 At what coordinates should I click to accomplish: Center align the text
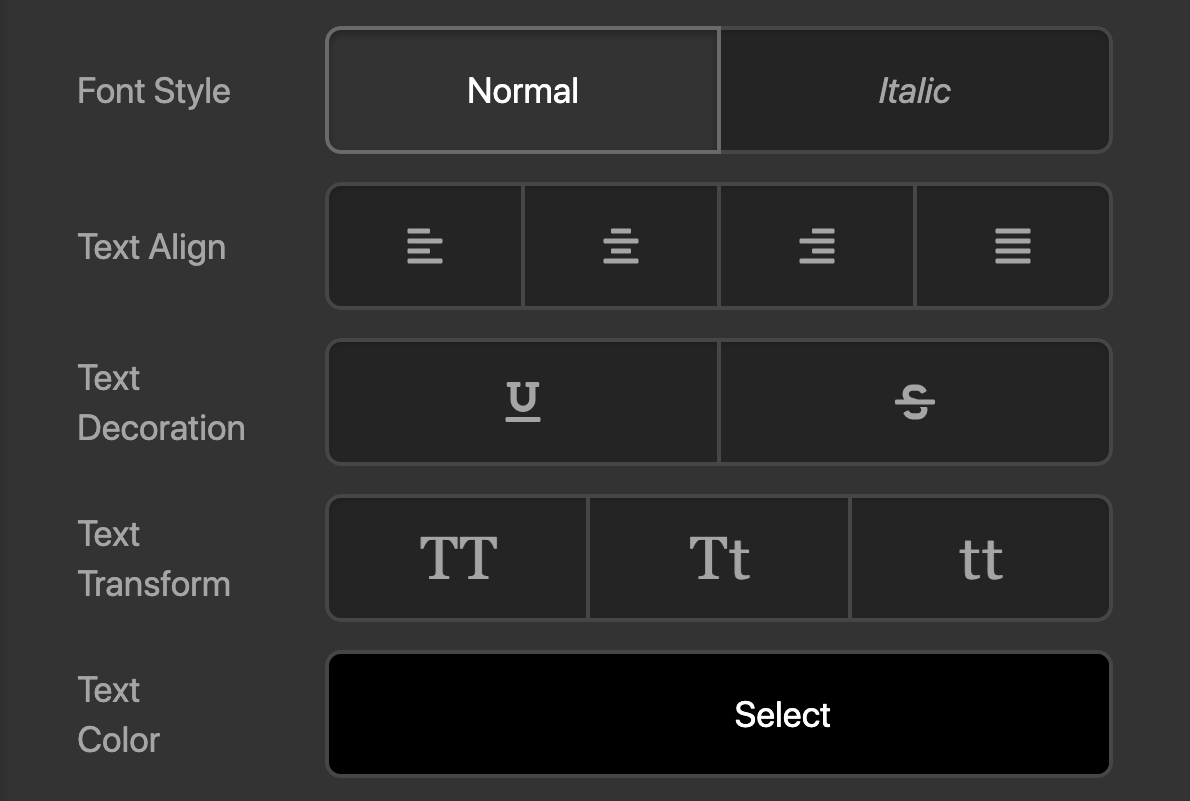tap(620, 246)
